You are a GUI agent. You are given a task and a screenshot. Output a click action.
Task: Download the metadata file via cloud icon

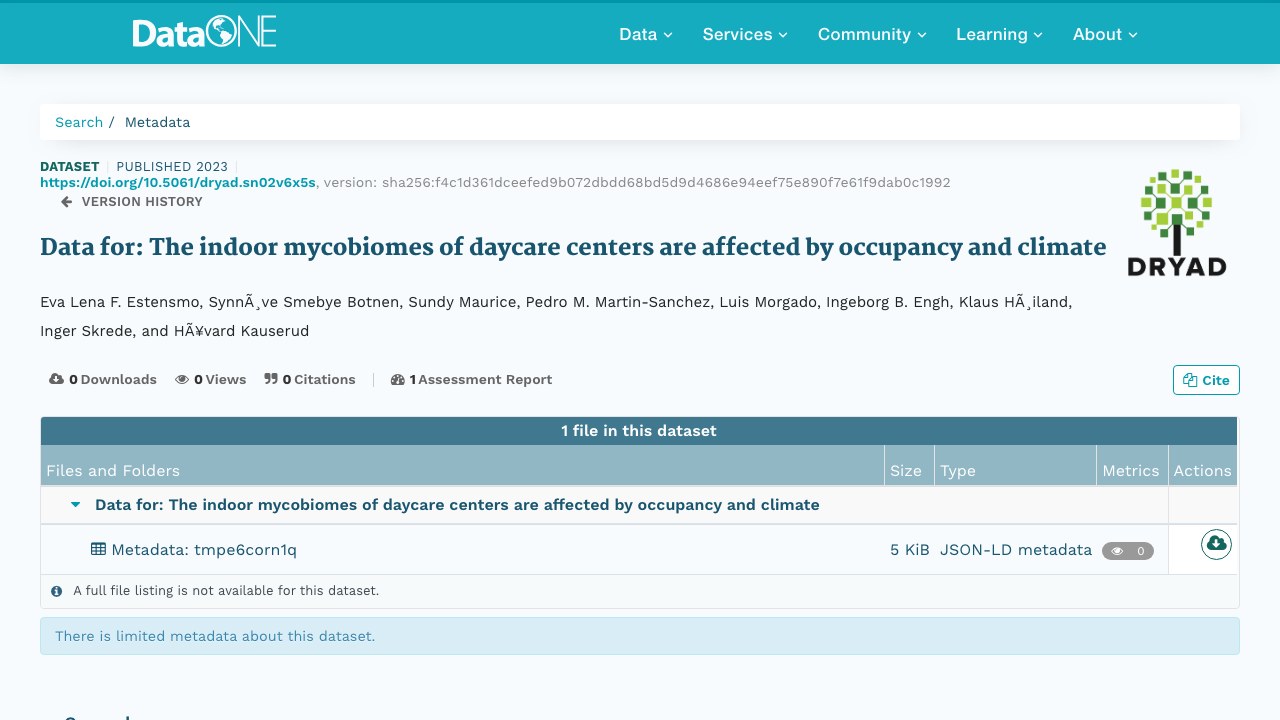pyautogui.click(x=1216, y=544)
